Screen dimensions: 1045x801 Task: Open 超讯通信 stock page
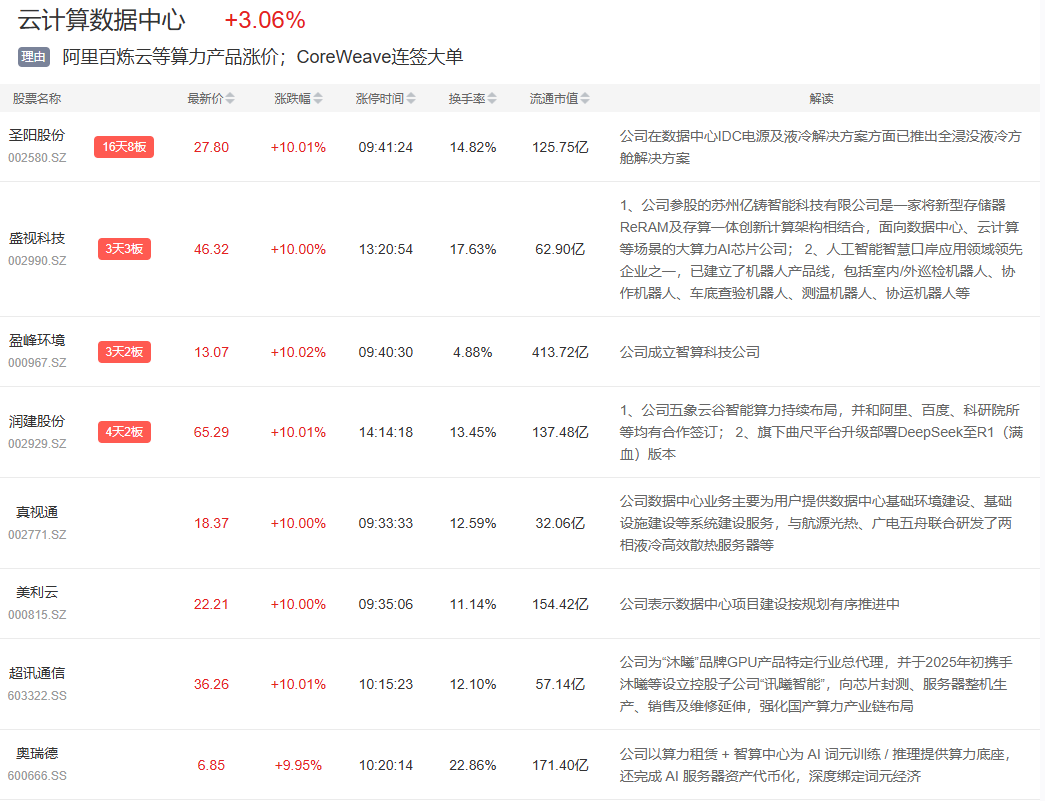coord(37,673)
